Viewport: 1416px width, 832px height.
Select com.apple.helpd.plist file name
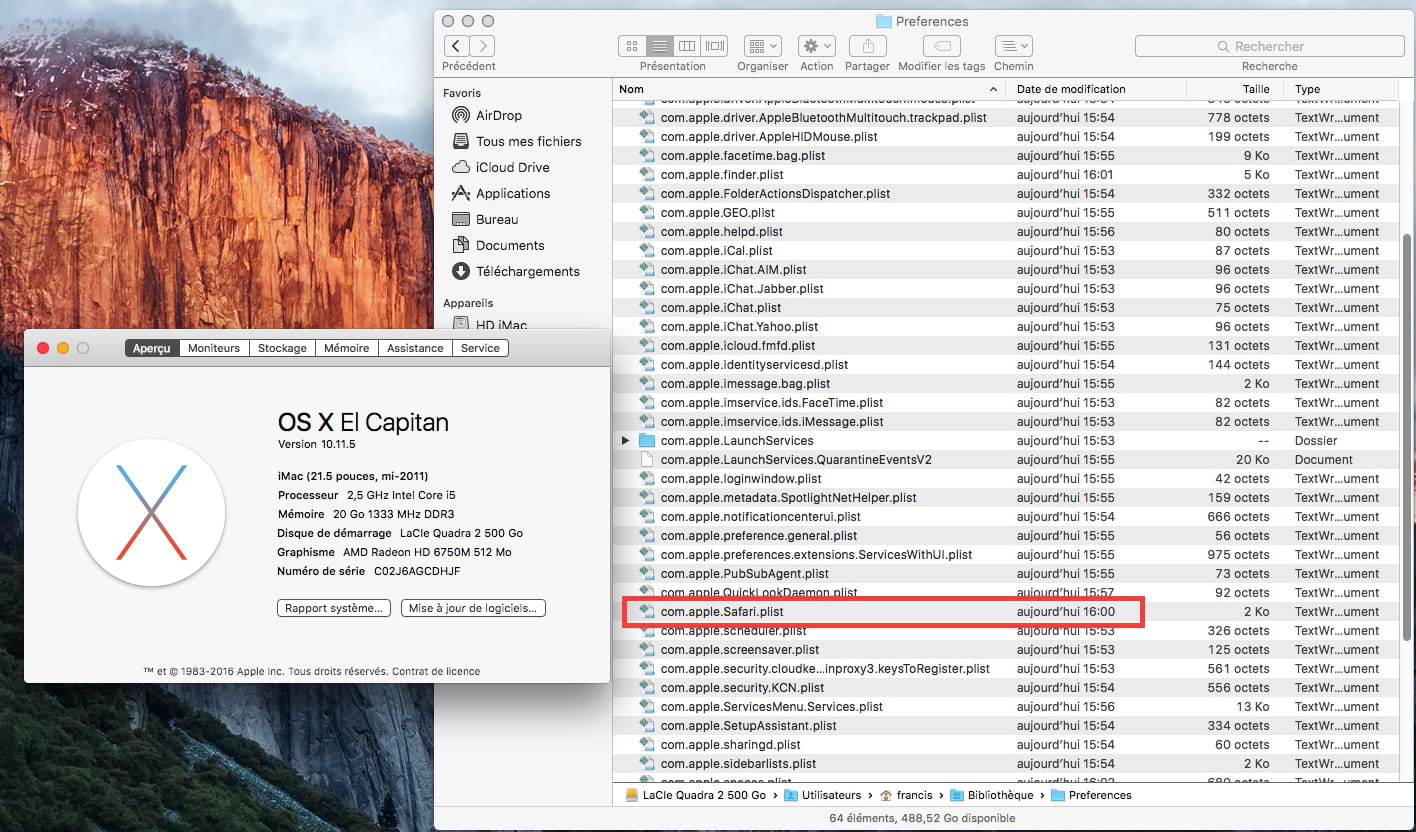click(721, 232)
